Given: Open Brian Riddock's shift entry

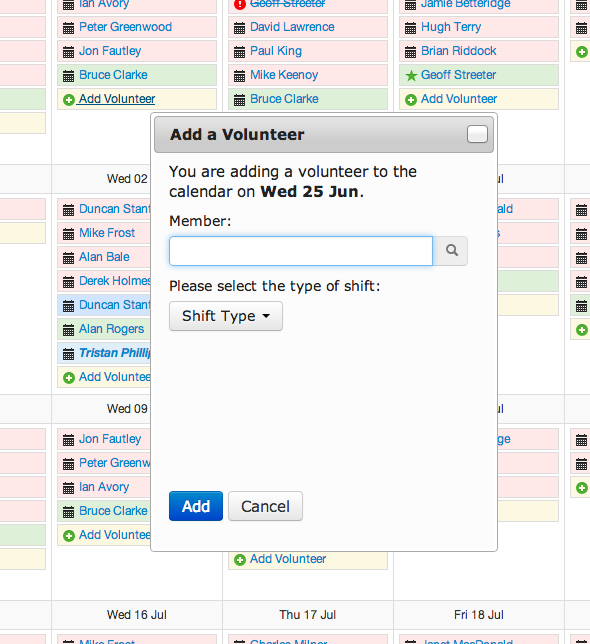Looking at the screenshot, I should [479, 51].
